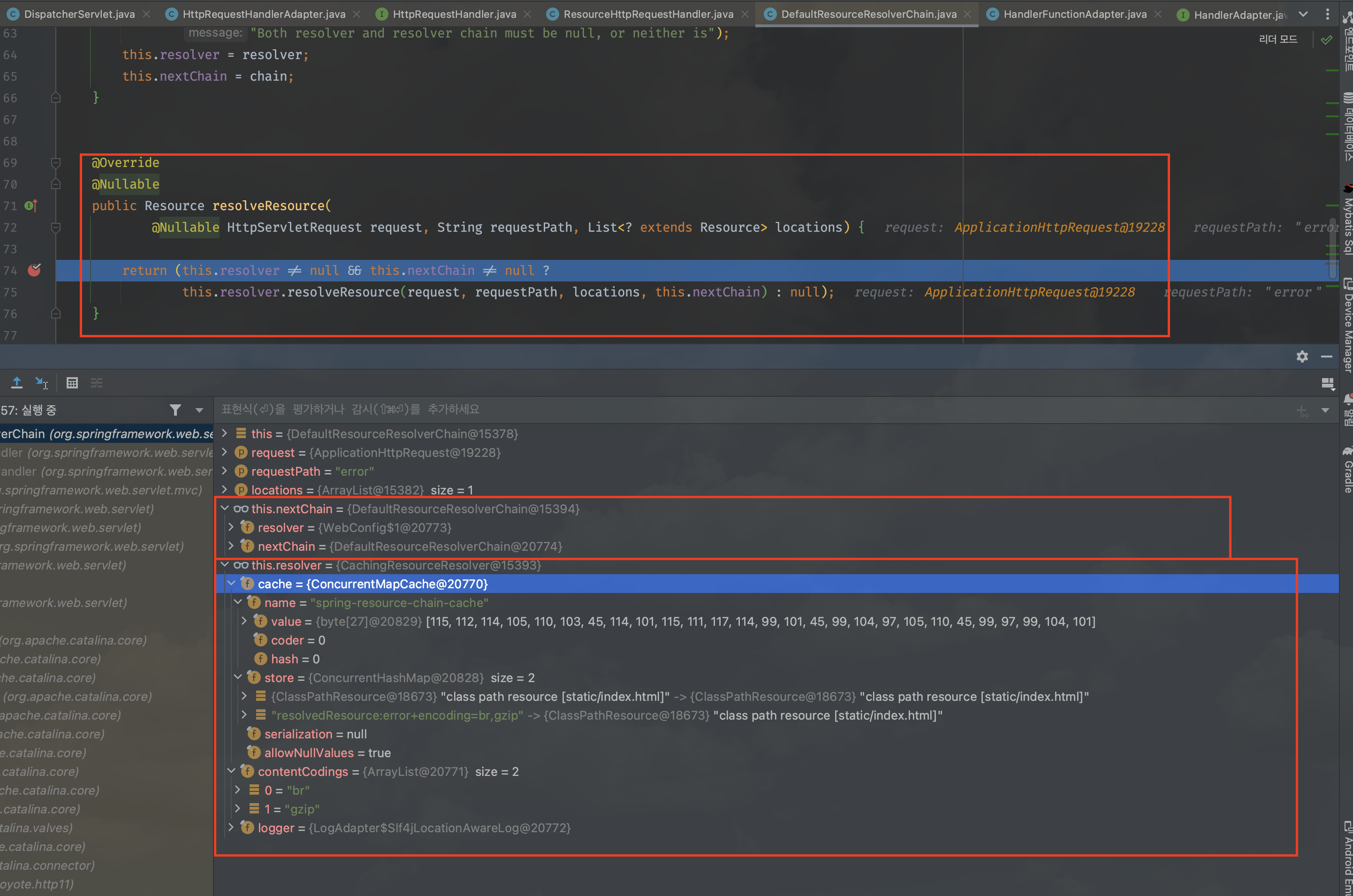
Task: Click the green inspection checkmark icon
Action: click(x=1327, y=39)
